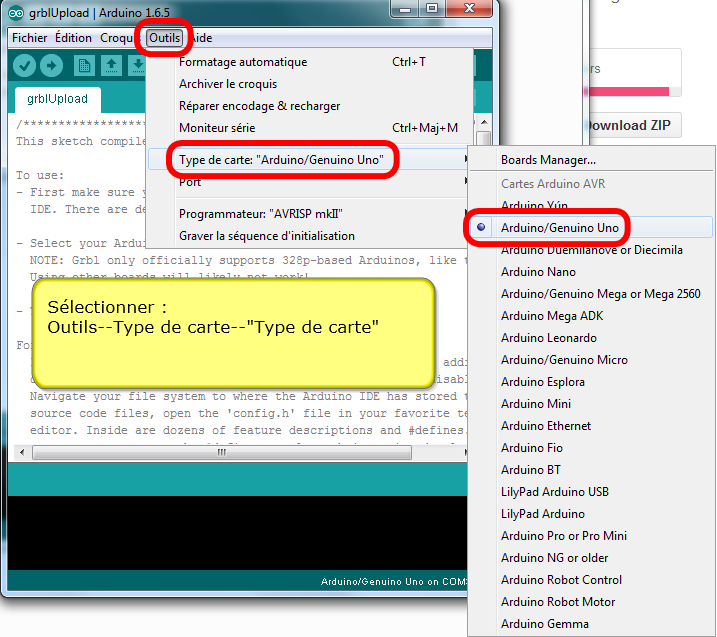Select Moniteur série from the Outils menu
The width and height of the screenshot is (717, 637).
point(217,128)
